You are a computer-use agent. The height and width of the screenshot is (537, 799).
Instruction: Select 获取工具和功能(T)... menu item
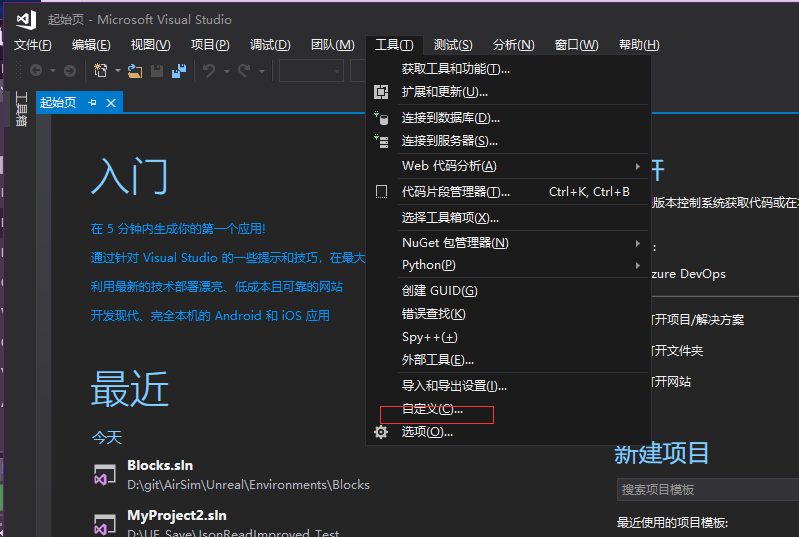509,69
